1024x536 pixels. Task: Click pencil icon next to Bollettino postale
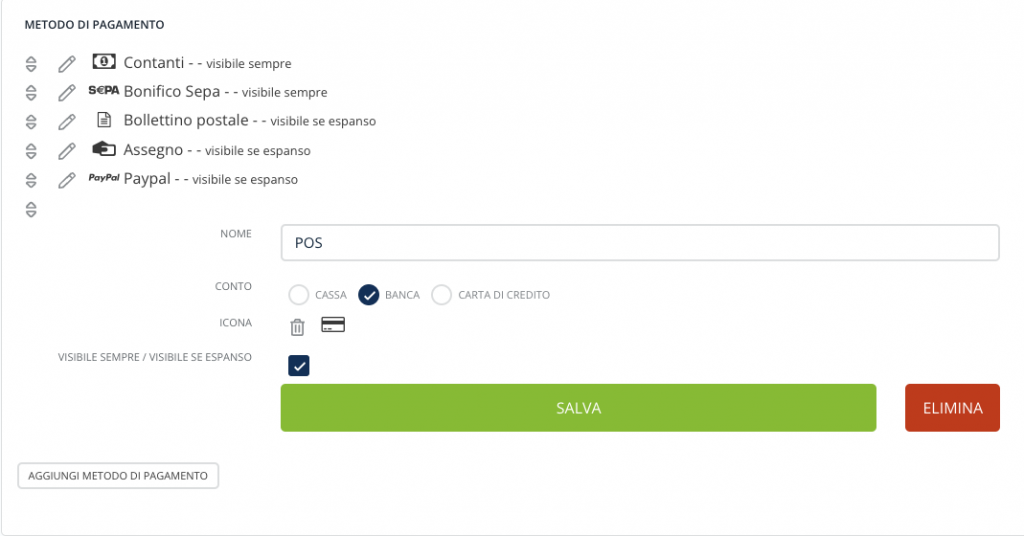[x=67, y=121]
